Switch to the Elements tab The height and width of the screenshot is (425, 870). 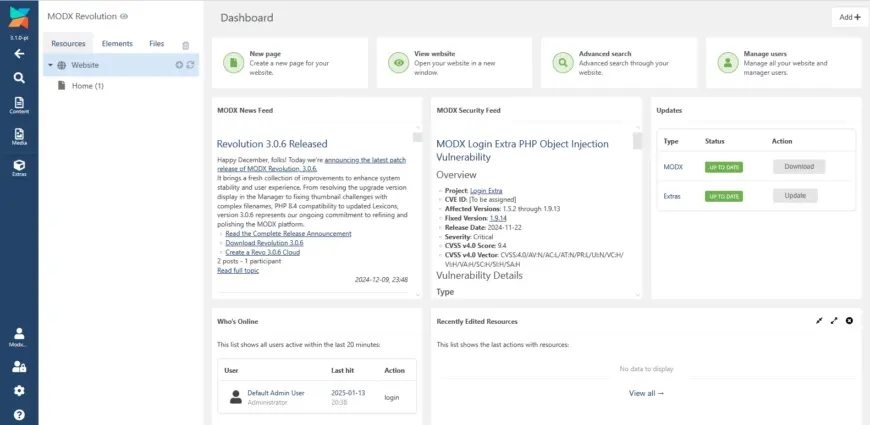coord(117,44)
